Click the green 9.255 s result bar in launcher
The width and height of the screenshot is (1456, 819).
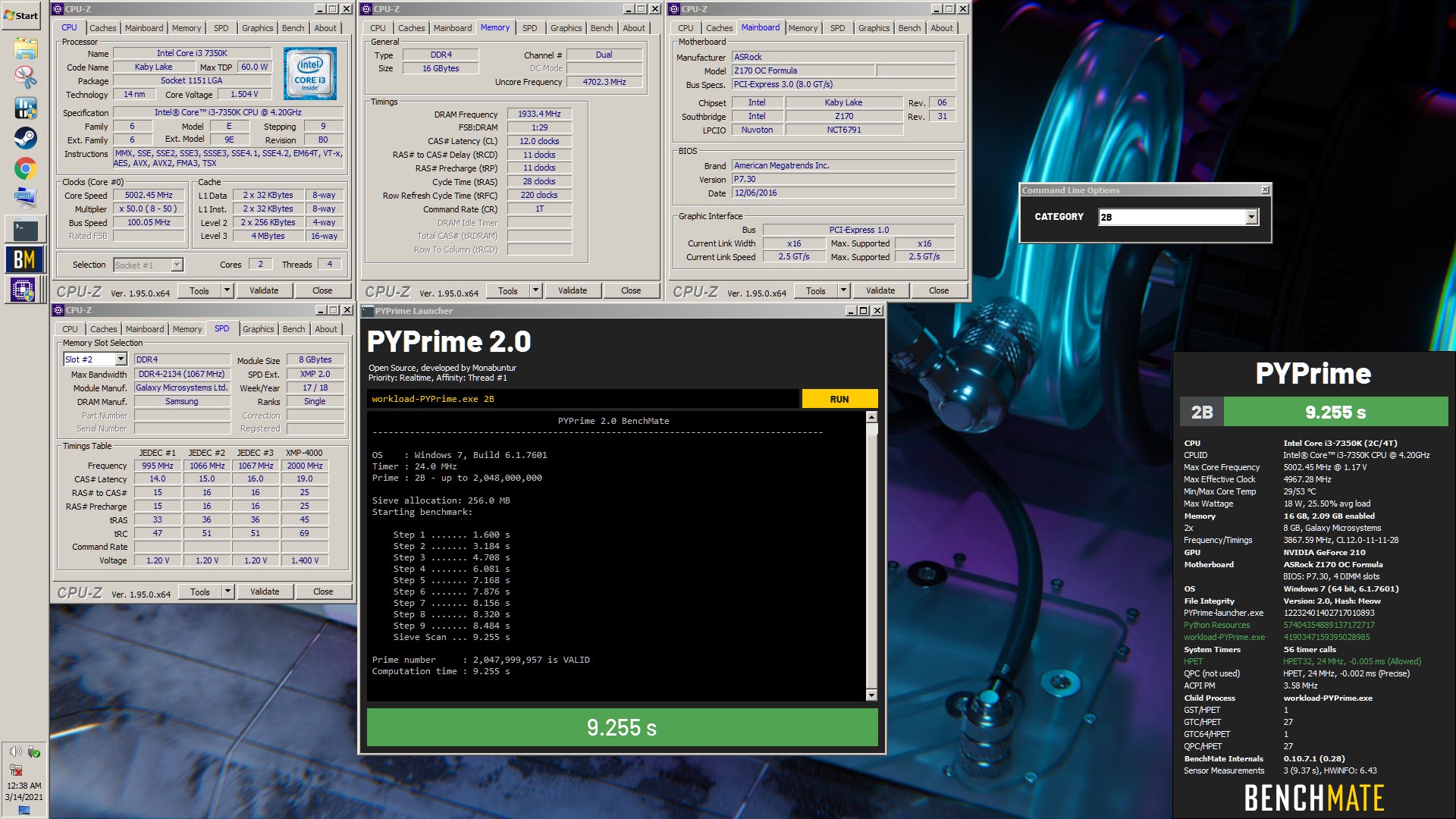pyautogui.click(x=622, y=727)
